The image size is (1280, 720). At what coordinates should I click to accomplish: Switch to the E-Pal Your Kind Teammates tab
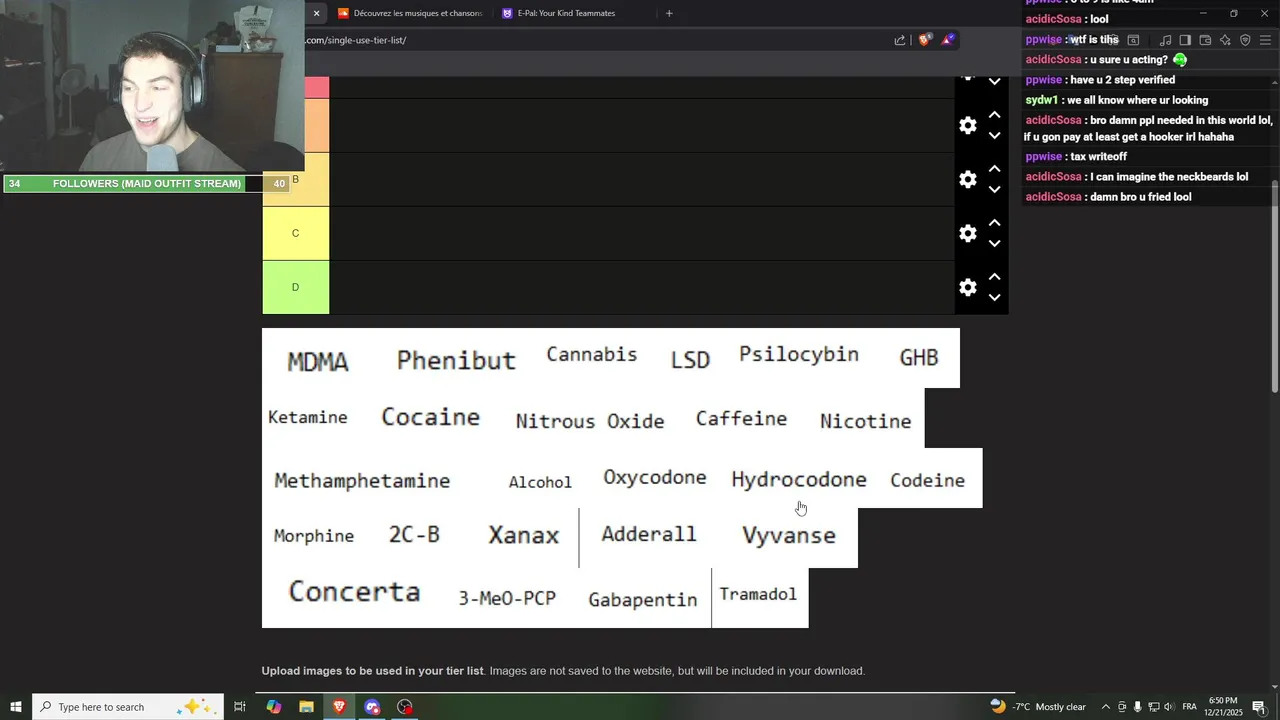(x=573, y=13)
